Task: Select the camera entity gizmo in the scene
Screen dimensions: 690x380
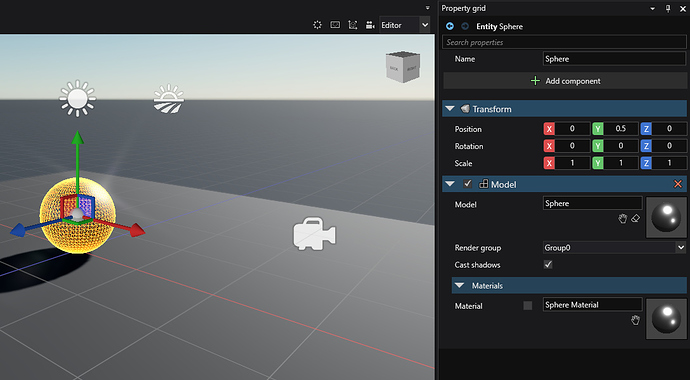Action: [x=314, y=234]
